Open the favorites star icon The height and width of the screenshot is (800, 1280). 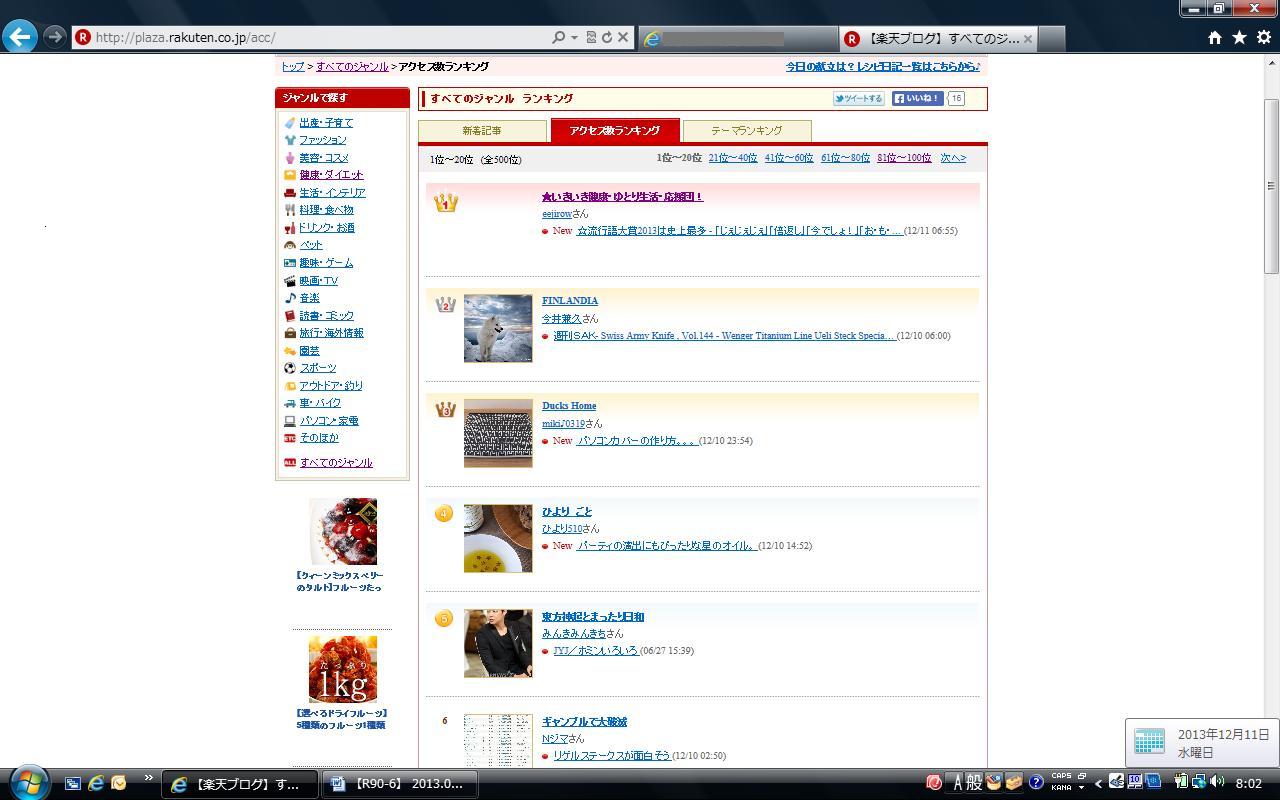tap(1239, 37)
